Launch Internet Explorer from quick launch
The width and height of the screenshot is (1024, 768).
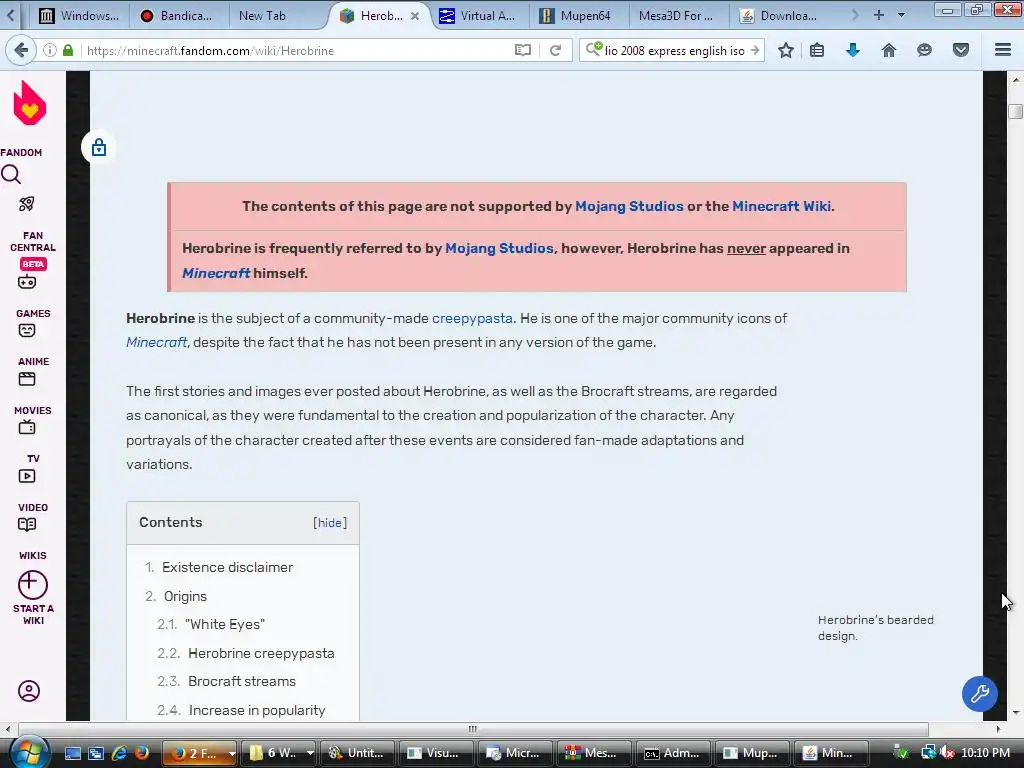point(119,753)
